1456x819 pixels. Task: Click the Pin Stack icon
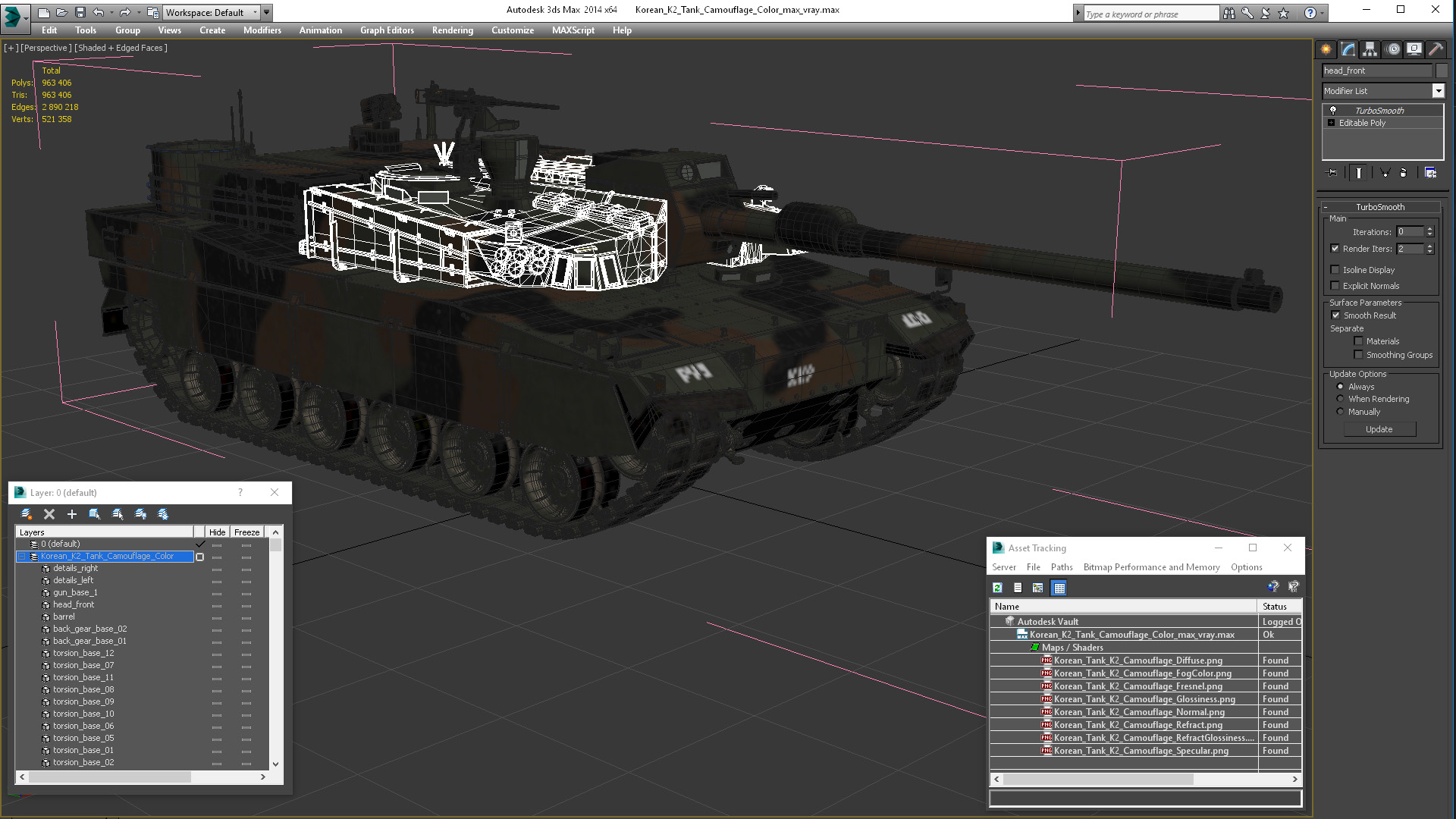click(x=1332, y=173)
